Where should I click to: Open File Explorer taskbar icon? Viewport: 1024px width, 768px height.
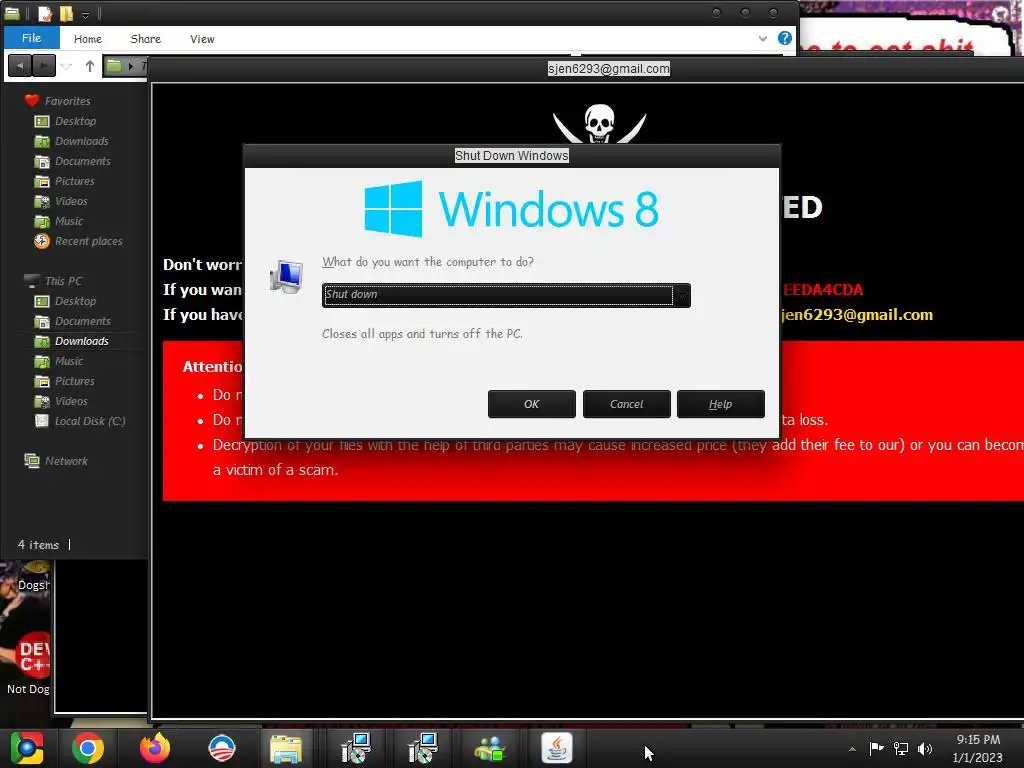[286, 748]
